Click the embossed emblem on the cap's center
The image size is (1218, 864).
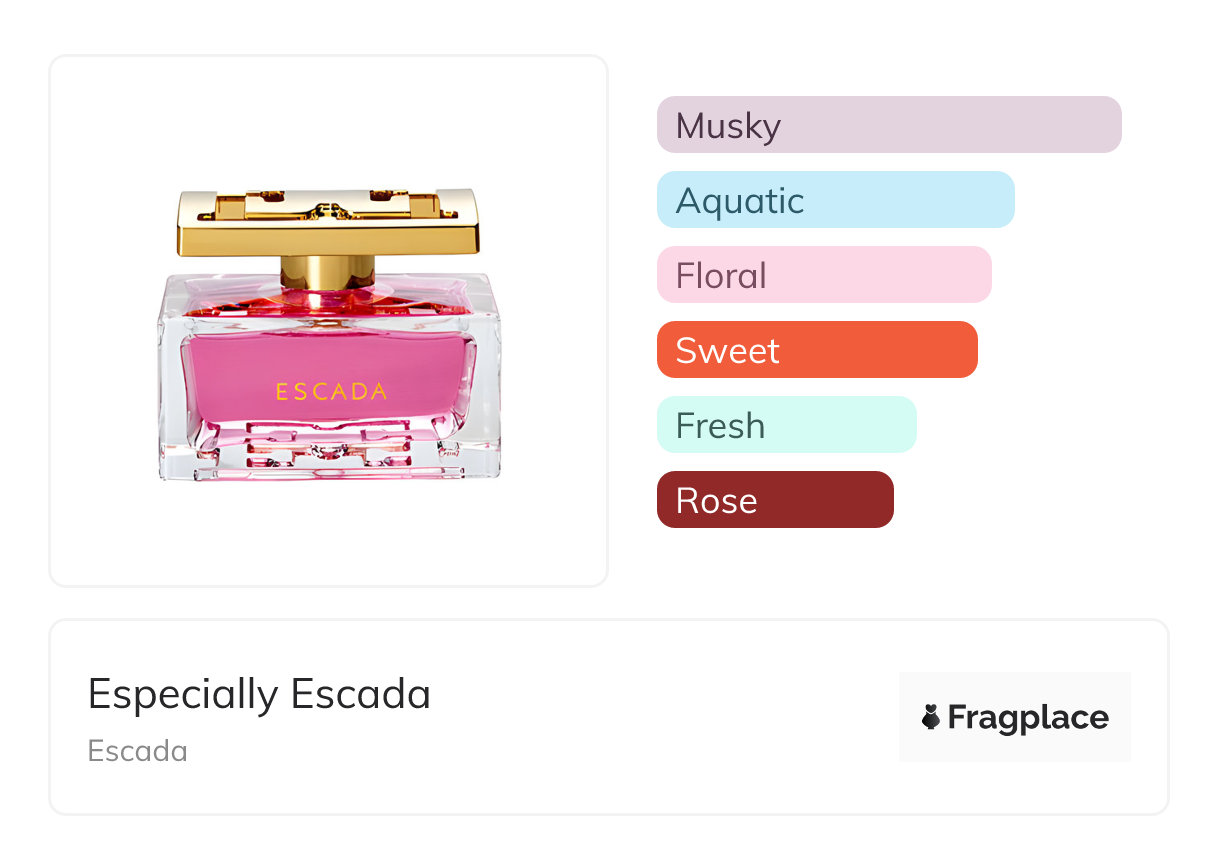(x=328, y=208)
